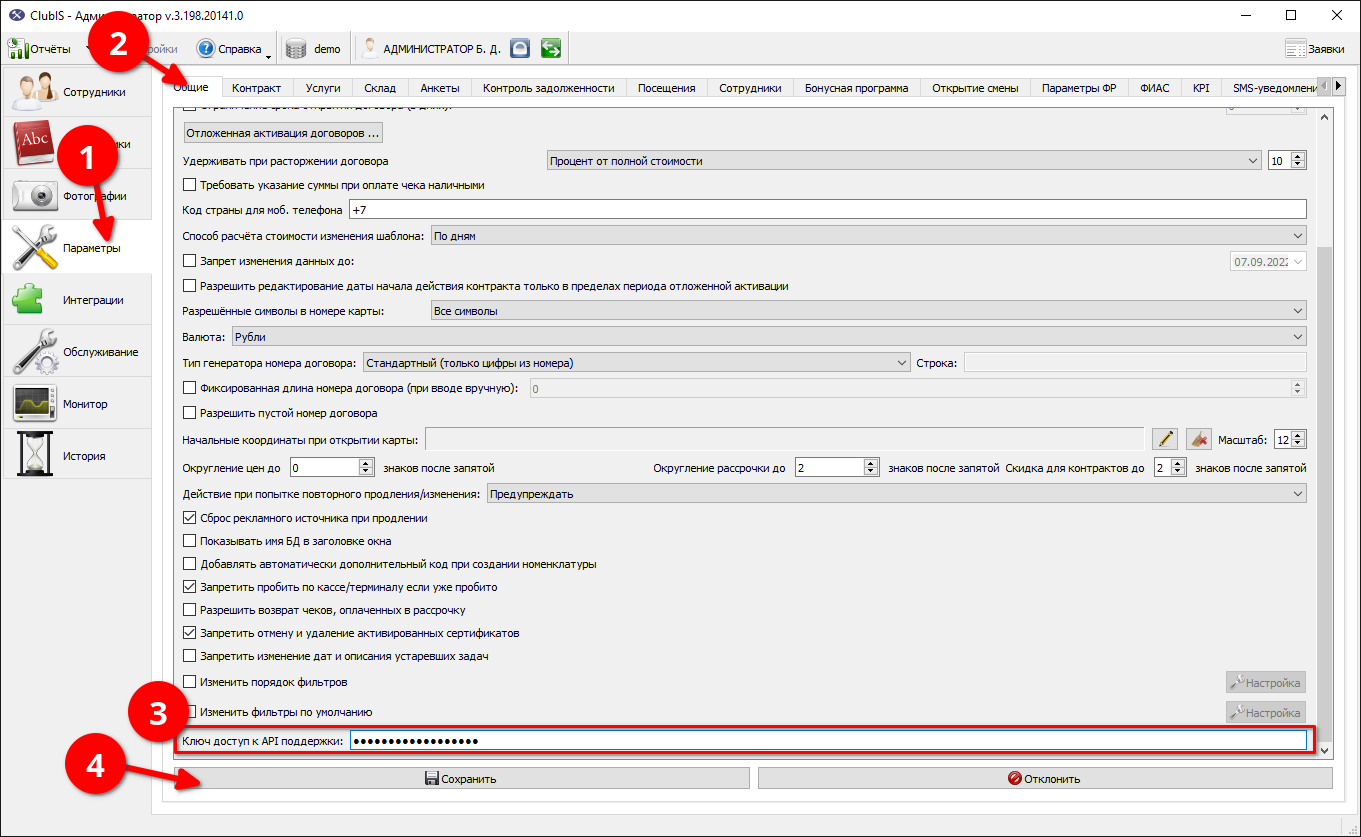Click the Код страны +7 field
Screen dimensions: 1361x837
pos(828,209)
